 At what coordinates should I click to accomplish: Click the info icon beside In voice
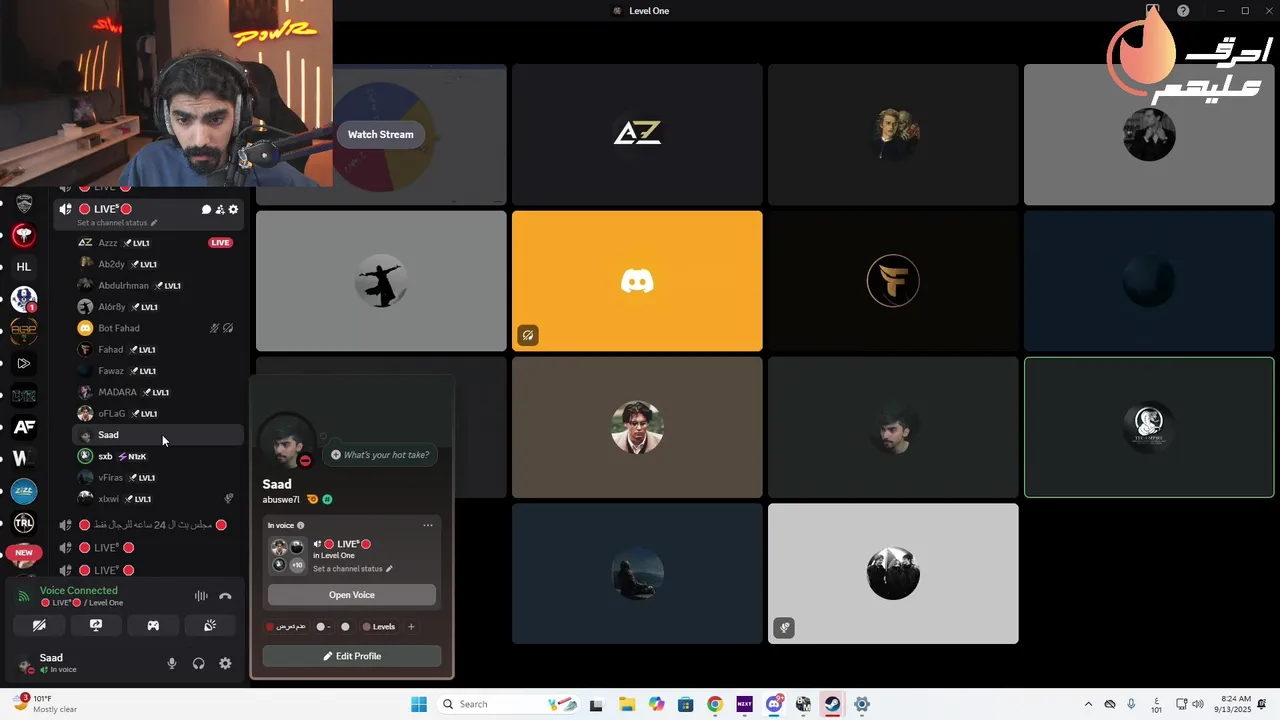click(x=301, y=525)
